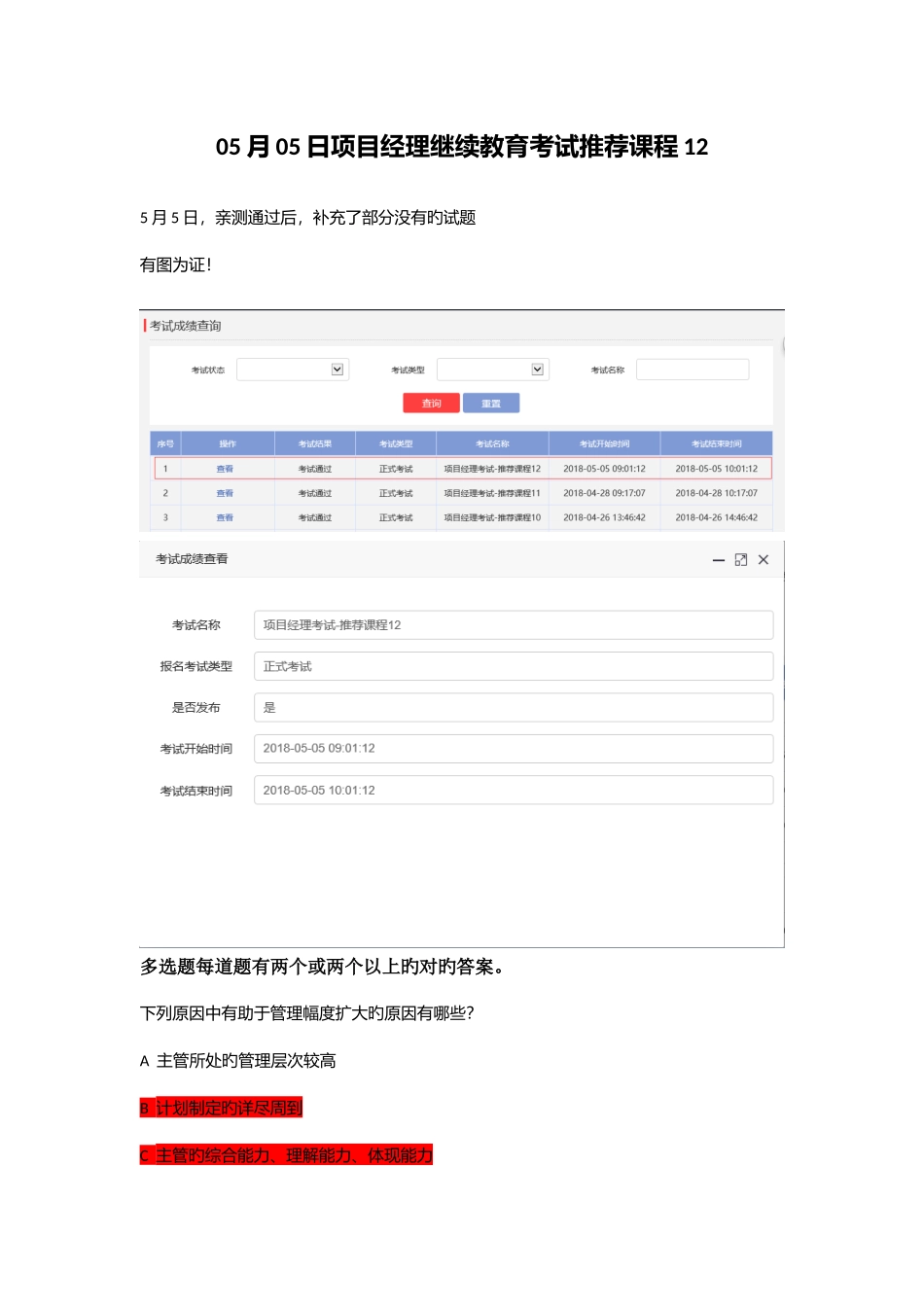Screen dimensions: 924x1307
Task: Minimize the 考试成绩查看 dialog
Action: (x=719, y=560)
